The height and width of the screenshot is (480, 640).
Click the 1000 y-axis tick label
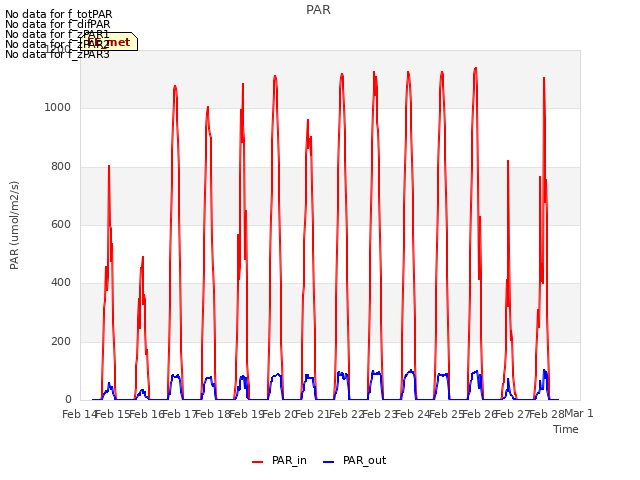pos(58,108)
